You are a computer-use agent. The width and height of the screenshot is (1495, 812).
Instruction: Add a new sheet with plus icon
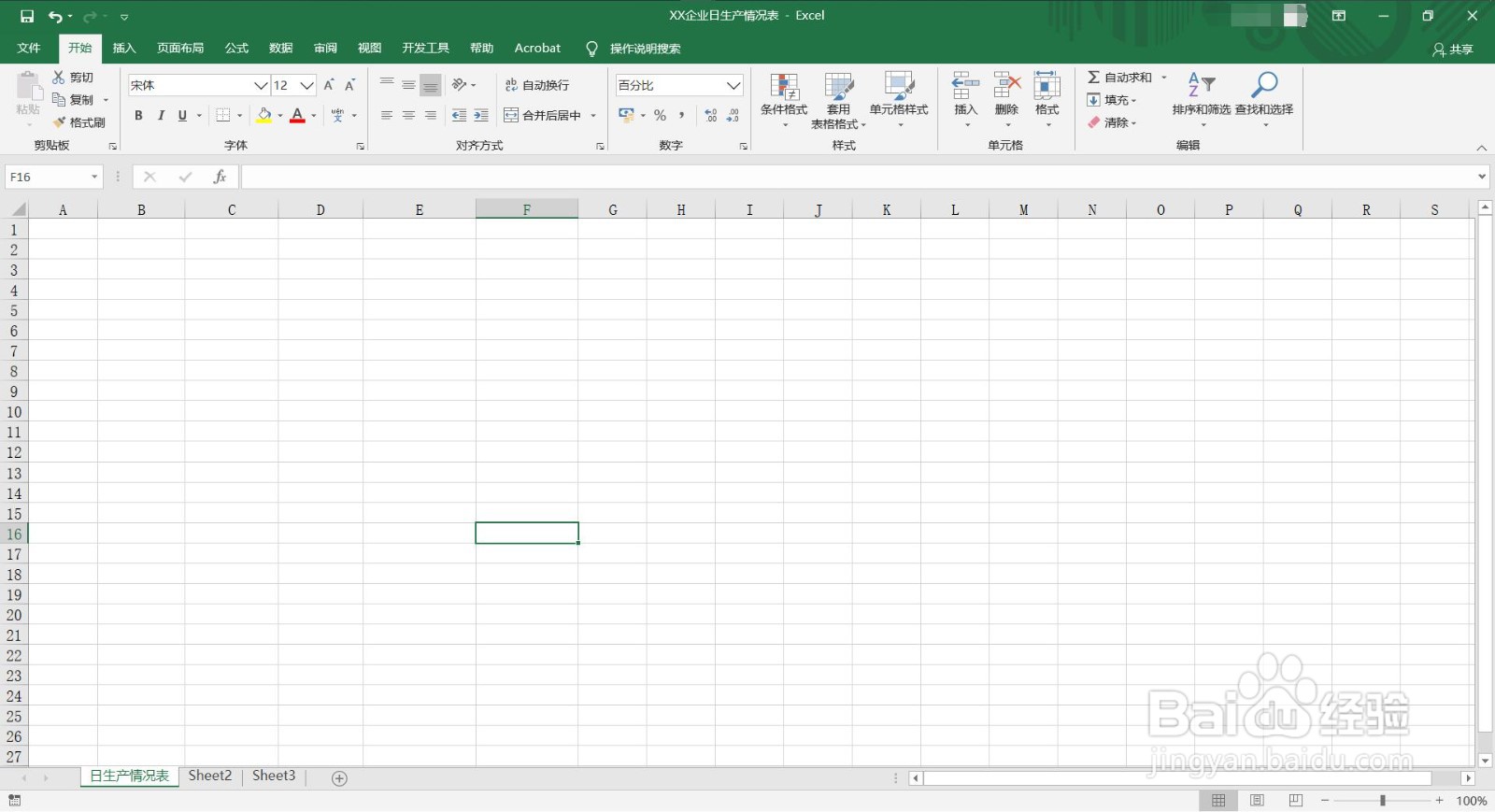pyautogui.click(x=340, y=778)
